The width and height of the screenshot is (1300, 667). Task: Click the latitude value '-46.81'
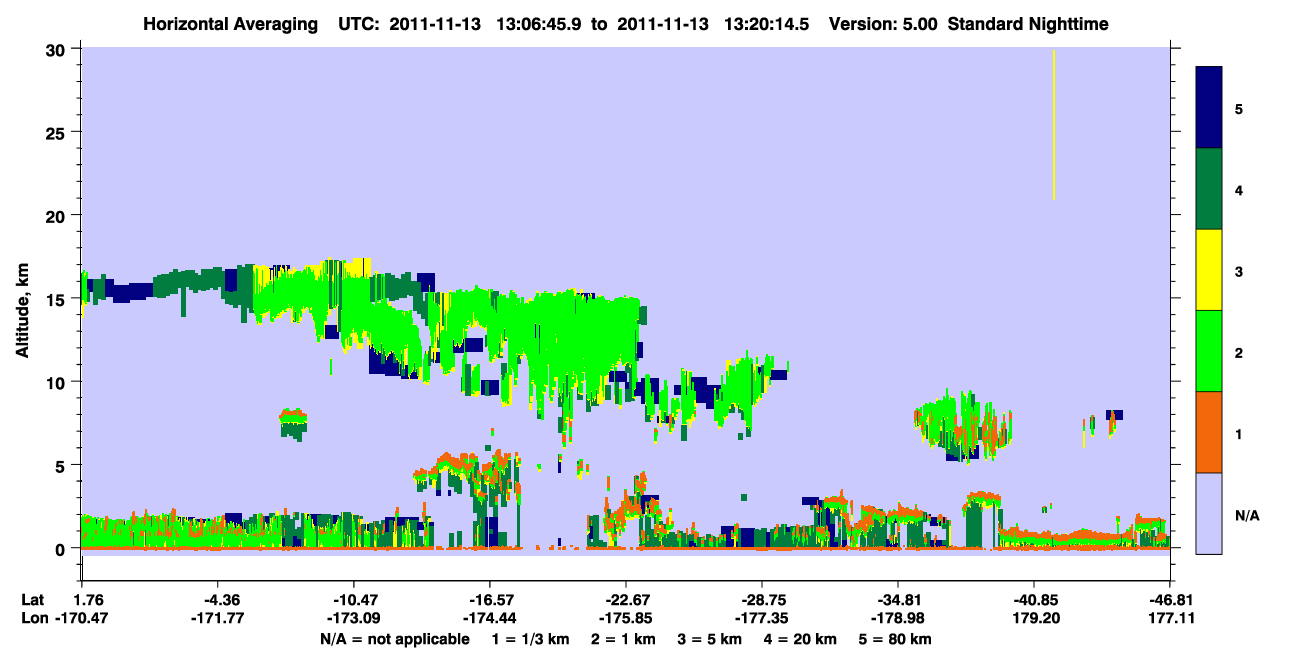tap(1170, 600)
